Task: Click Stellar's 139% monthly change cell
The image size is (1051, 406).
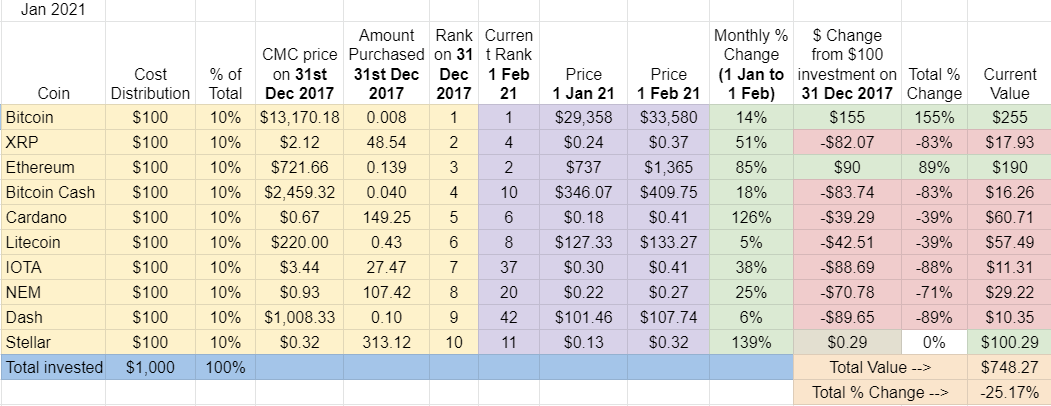Action: tap(750, 342)
